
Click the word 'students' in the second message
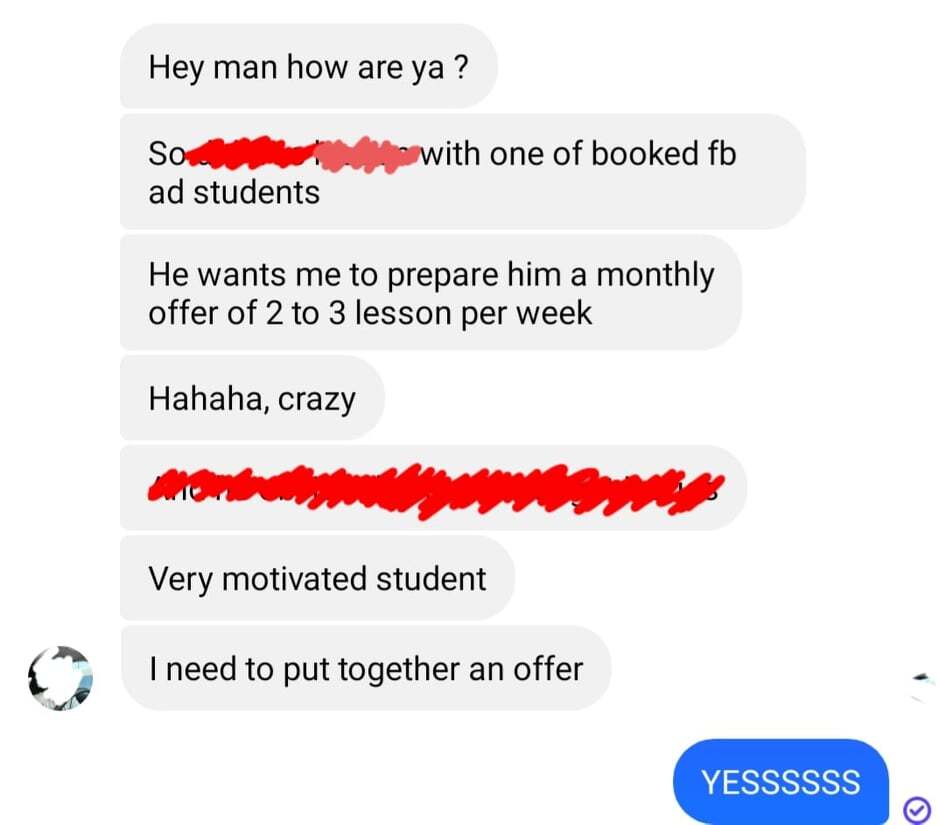tap(256, 193)
